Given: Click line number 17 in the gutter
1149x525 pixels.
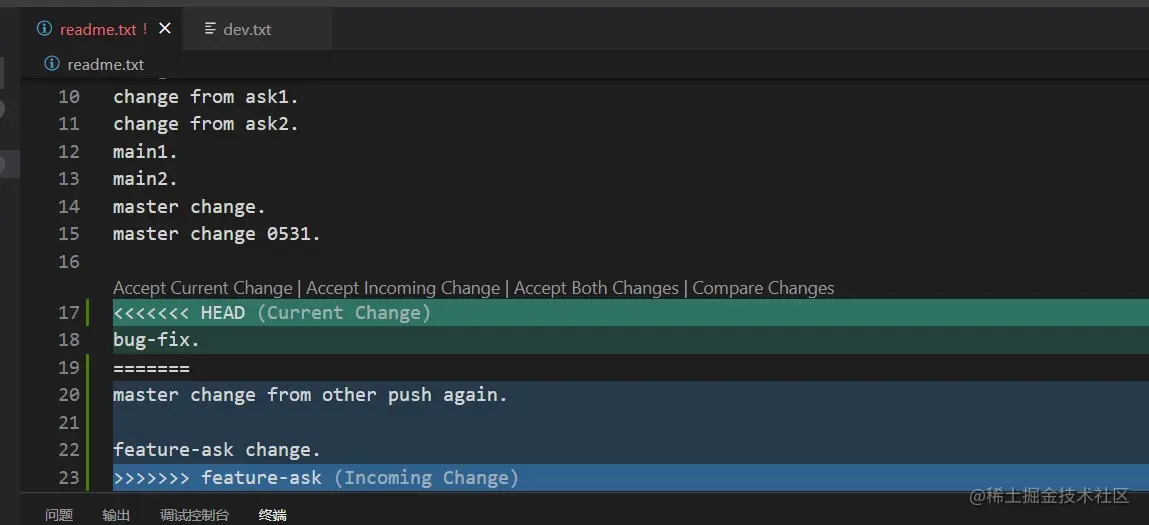Looking at the screenshot, I should coord(68,313).
